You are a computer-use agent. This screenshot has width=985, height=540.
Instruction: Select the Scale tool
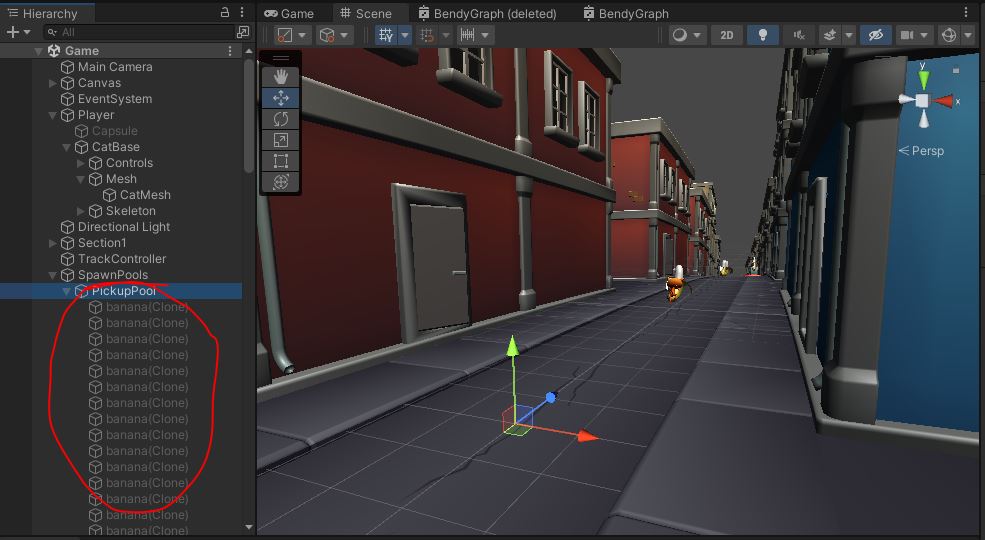pos(281,140)
